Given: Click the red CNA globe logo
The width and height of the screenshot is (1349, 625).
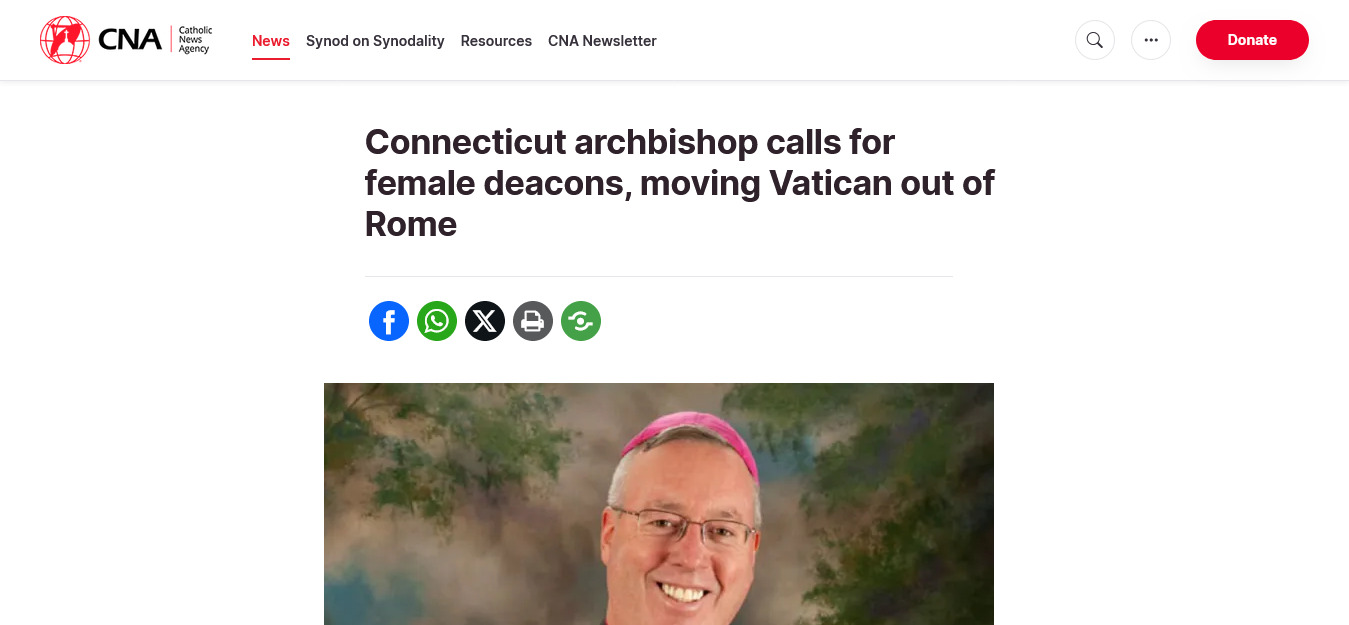Looking at the screenshot, I should click(x=65, y=40).
